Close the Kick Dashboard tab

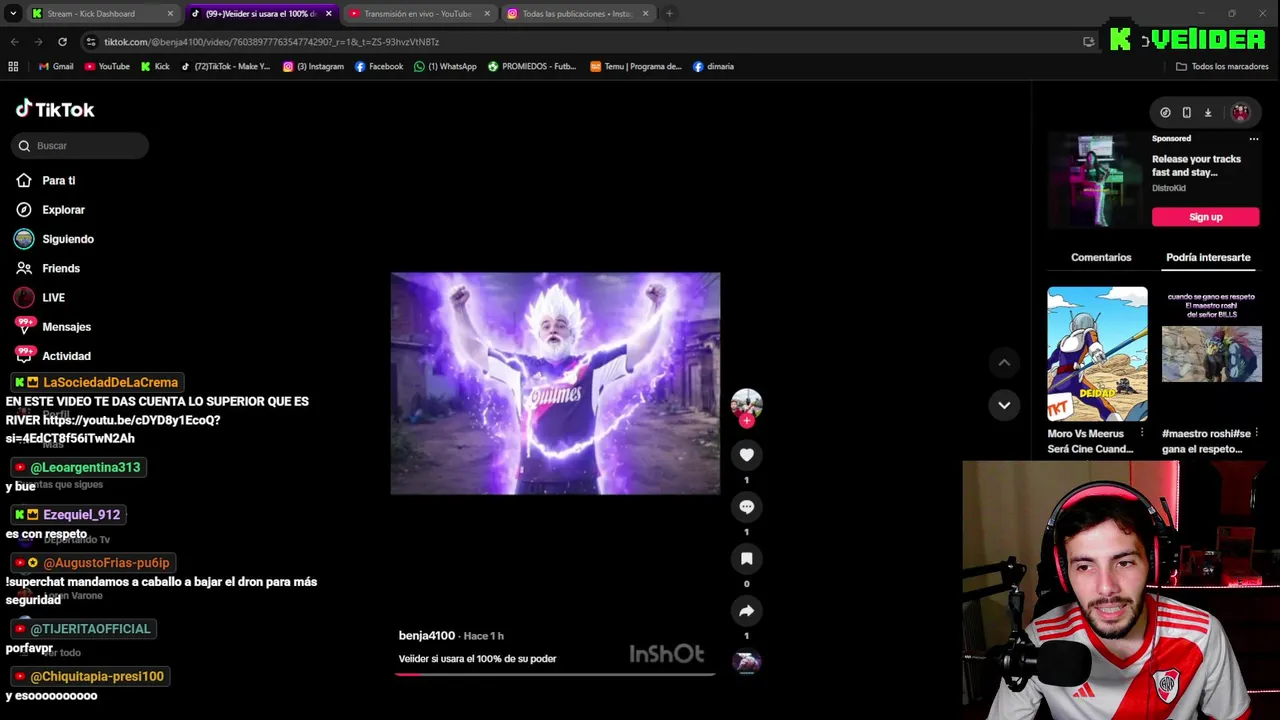click(x=170, y=14)
